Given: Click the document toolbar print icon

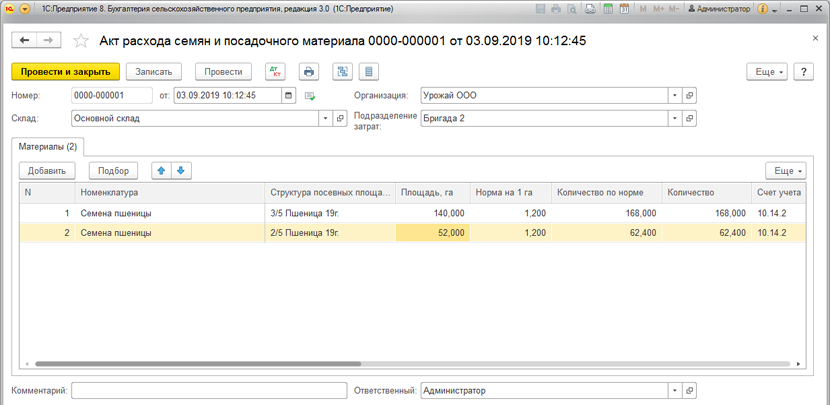Looking at the screenshot, I should coord(309,72).
